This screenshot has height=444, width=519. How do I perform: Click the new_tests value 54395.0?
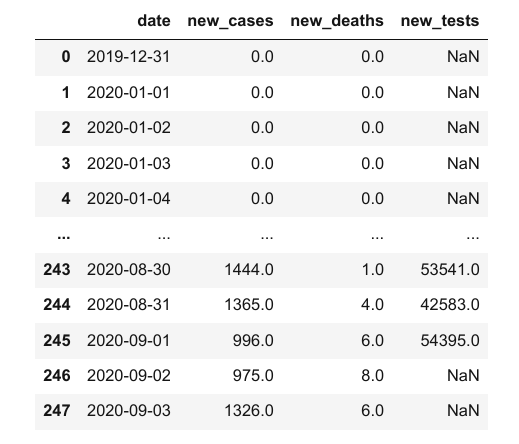point(450,341)
